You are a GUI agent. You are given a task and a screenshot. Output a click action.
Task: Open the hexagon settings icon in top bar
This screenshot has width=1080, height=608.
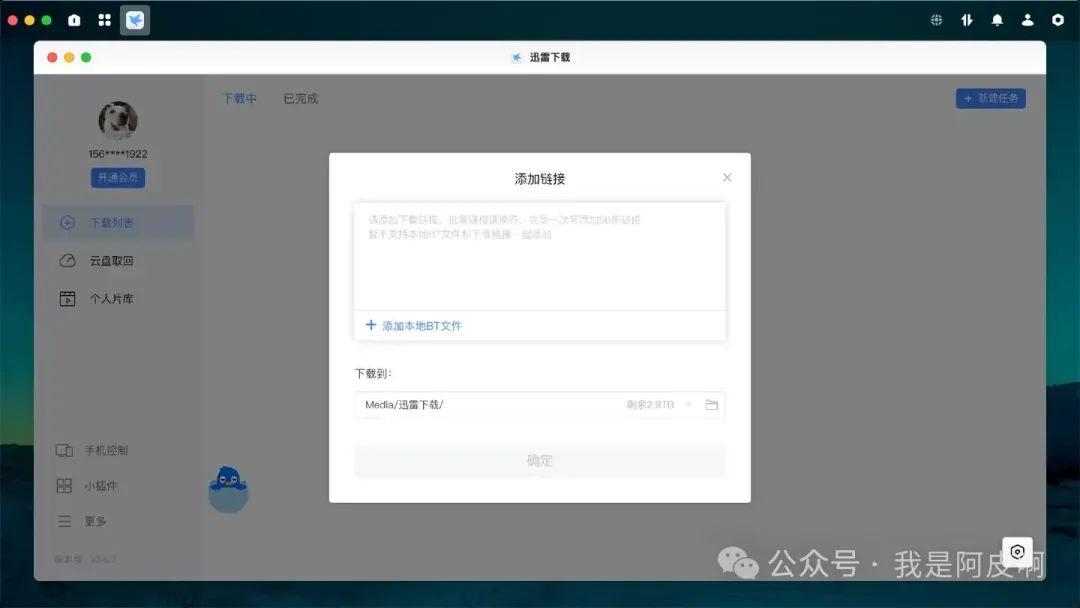point(1058,20)
